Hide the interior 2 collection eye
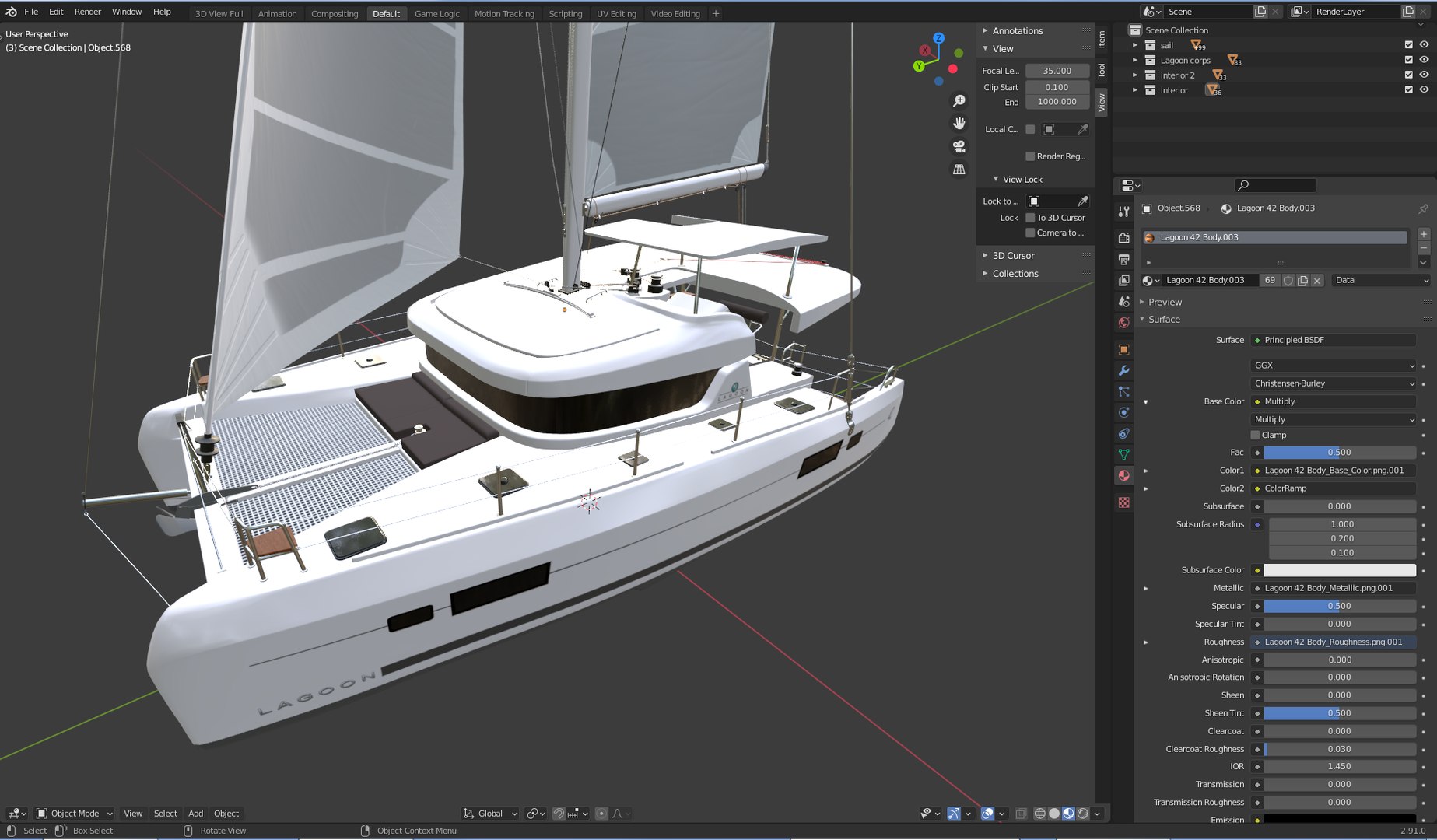 click(x=1424, y=75)
